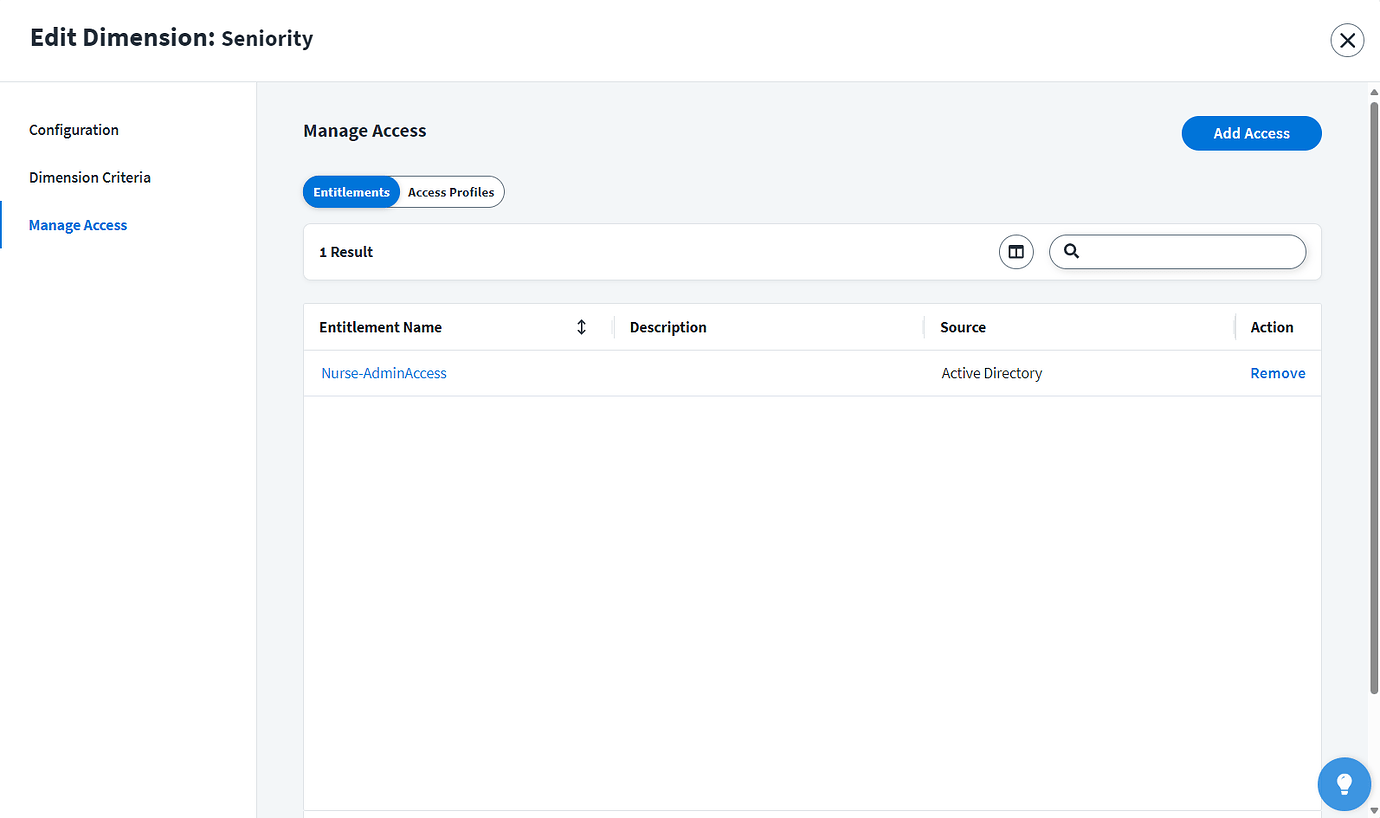The image size is (1380, 818).
Task: Sort the Entitlement Name column
Action: coord(581,326)
